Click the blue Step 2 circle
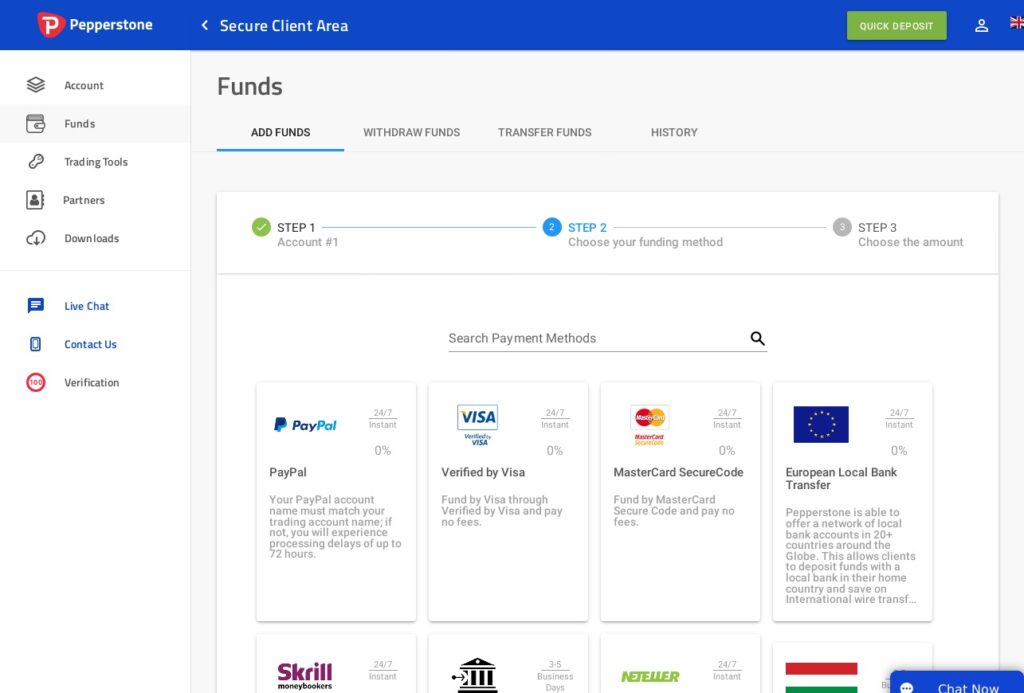The height and width of the screenshot is (693, 1024). (x=552, y=227)
